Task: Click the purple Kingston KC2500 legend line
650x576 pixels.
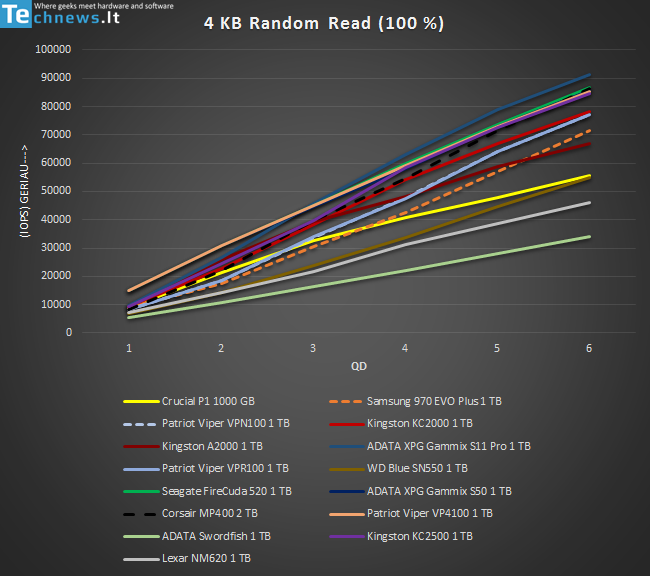Action: pyautogui.click(x=347, y=537)
